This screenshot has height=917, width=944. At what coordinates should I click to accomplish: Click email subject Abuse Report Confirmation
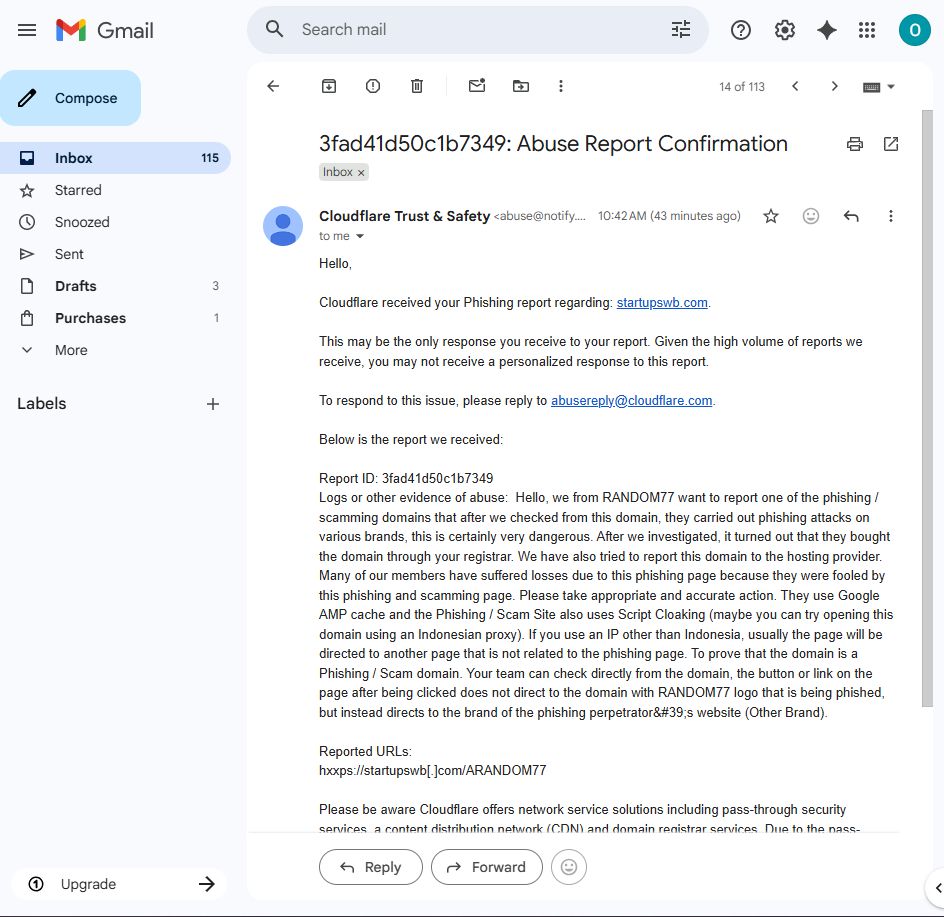[553, 144]
